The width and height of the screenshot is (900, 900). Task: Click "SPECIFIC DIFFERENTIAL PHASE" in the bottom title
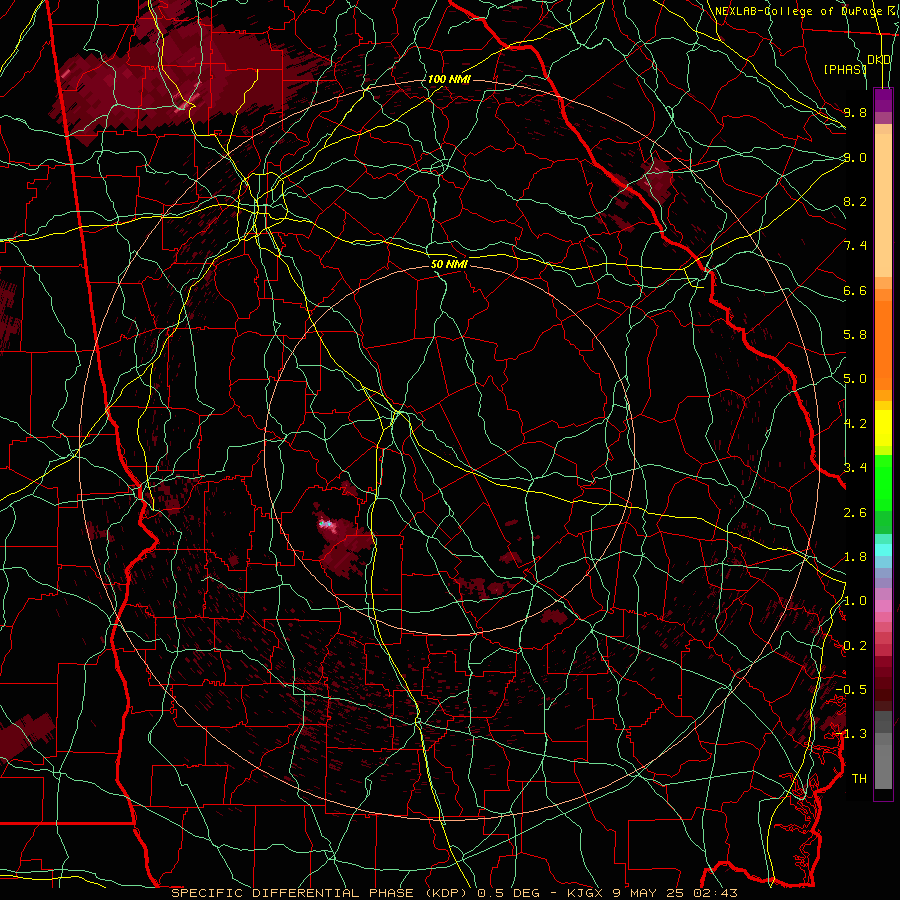coord(292,893)
